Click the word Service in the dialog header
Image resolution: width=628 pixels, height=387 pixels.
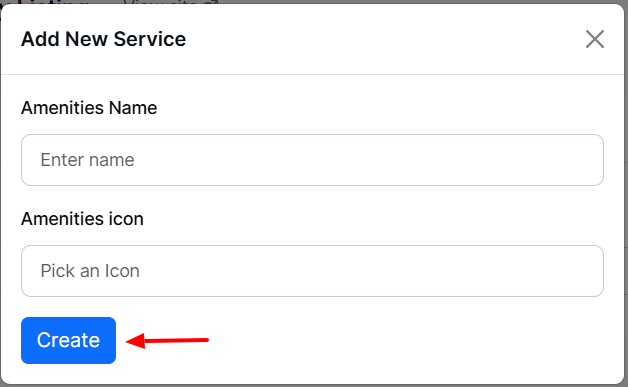click(x=150, y=39)
